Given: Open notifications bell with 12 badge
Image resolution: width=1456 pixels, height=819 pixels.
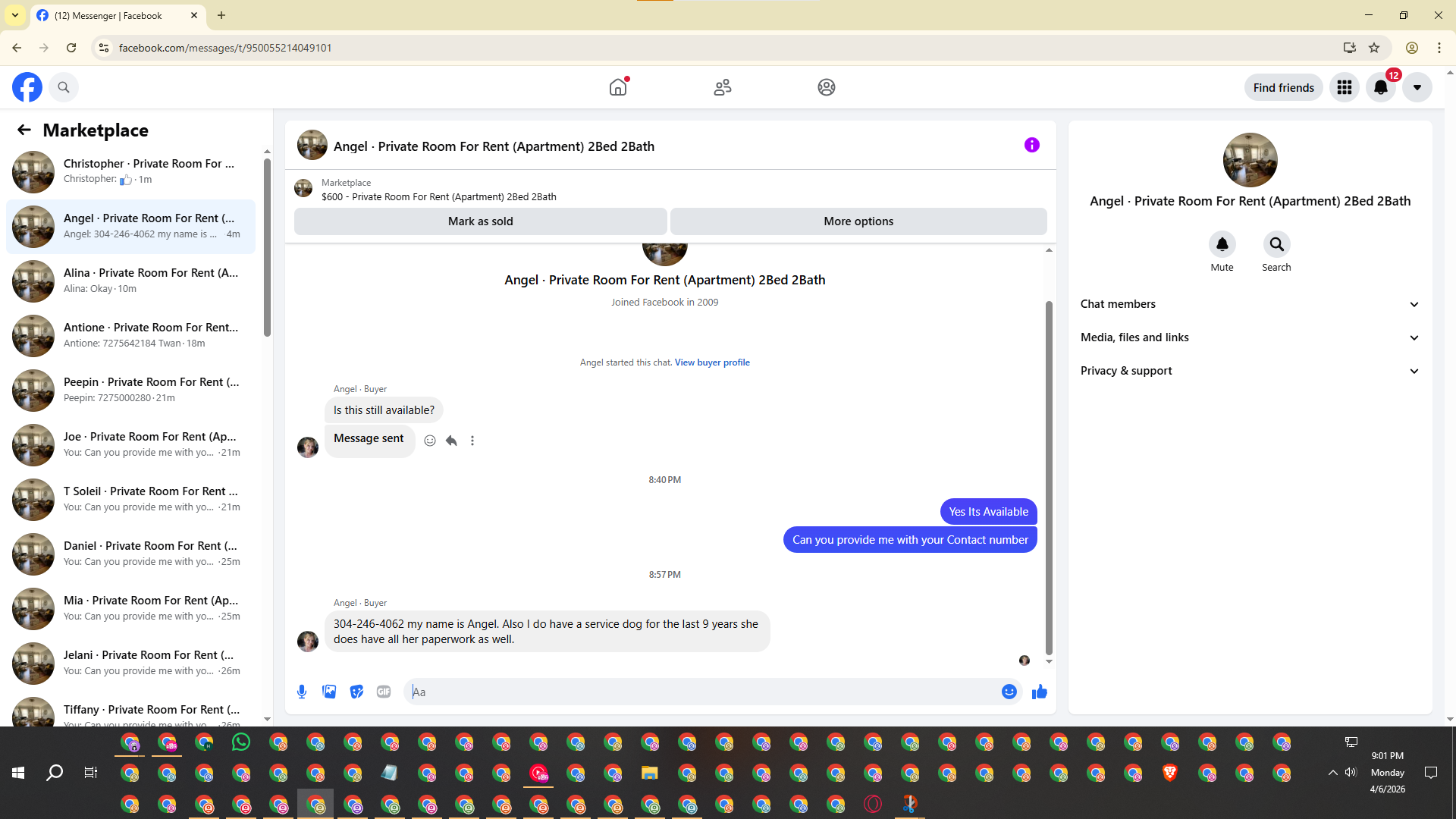Looking at the screenshot, I should [x=1381, y=87].
